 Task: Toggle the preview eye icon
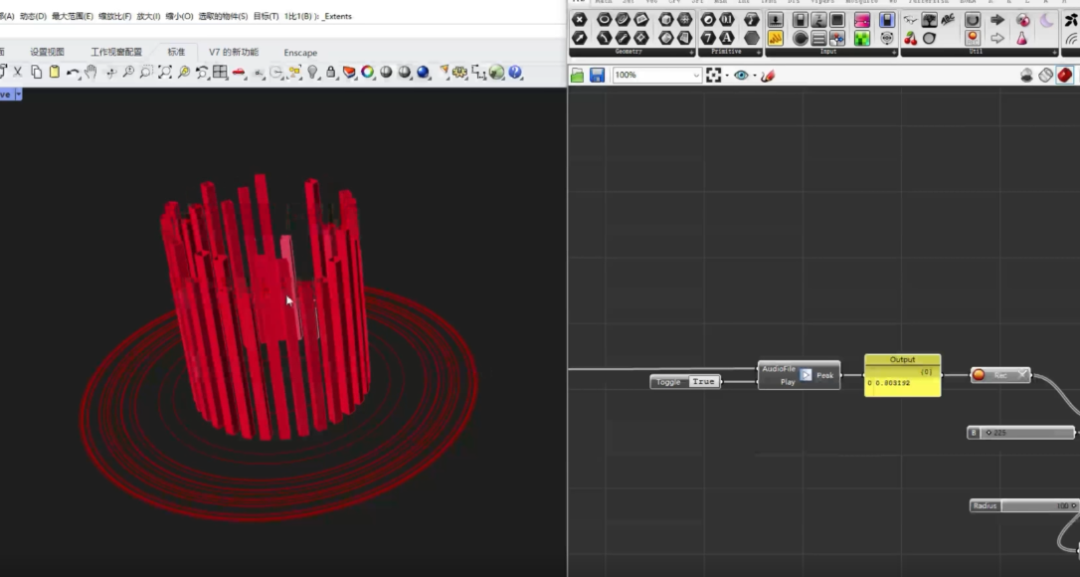741,75
